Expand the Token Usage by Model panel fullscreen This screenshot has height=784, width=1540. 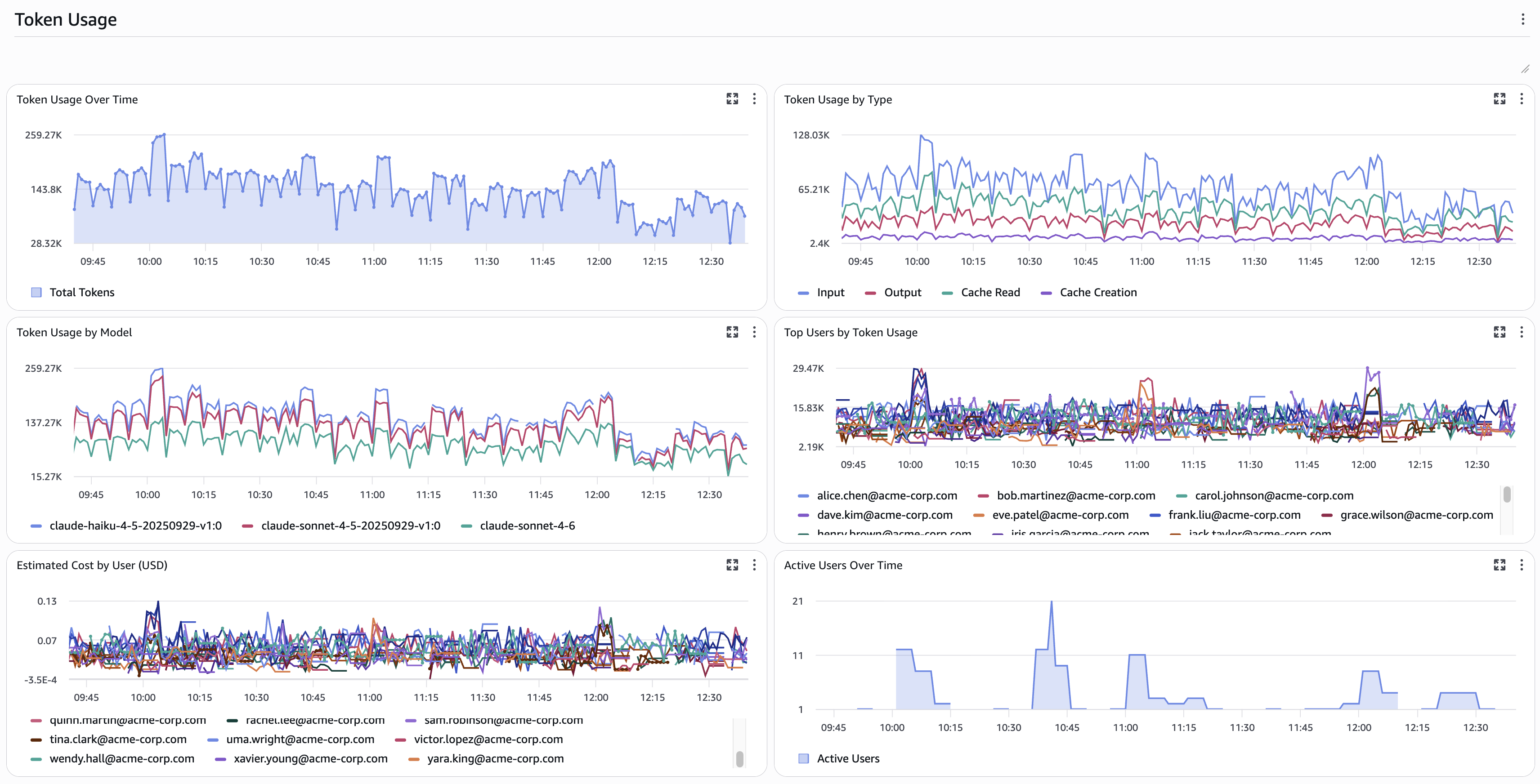coord(732,332)
